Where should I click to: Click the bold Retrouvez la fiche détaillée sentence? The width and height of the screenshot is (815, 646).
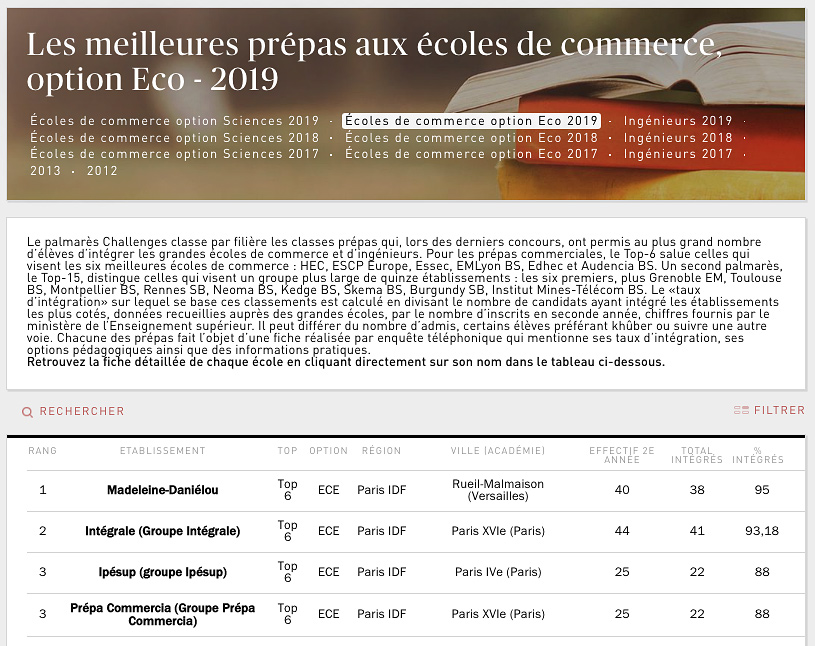(346, 362)
